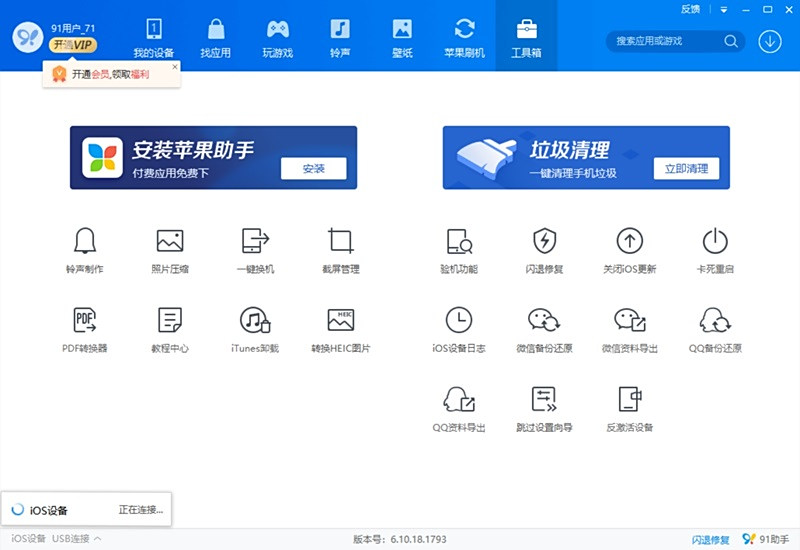Open the 截屏管理 screenshot manager
The height and width of the screenshot is (550, 800).
[x=341, y=241]
